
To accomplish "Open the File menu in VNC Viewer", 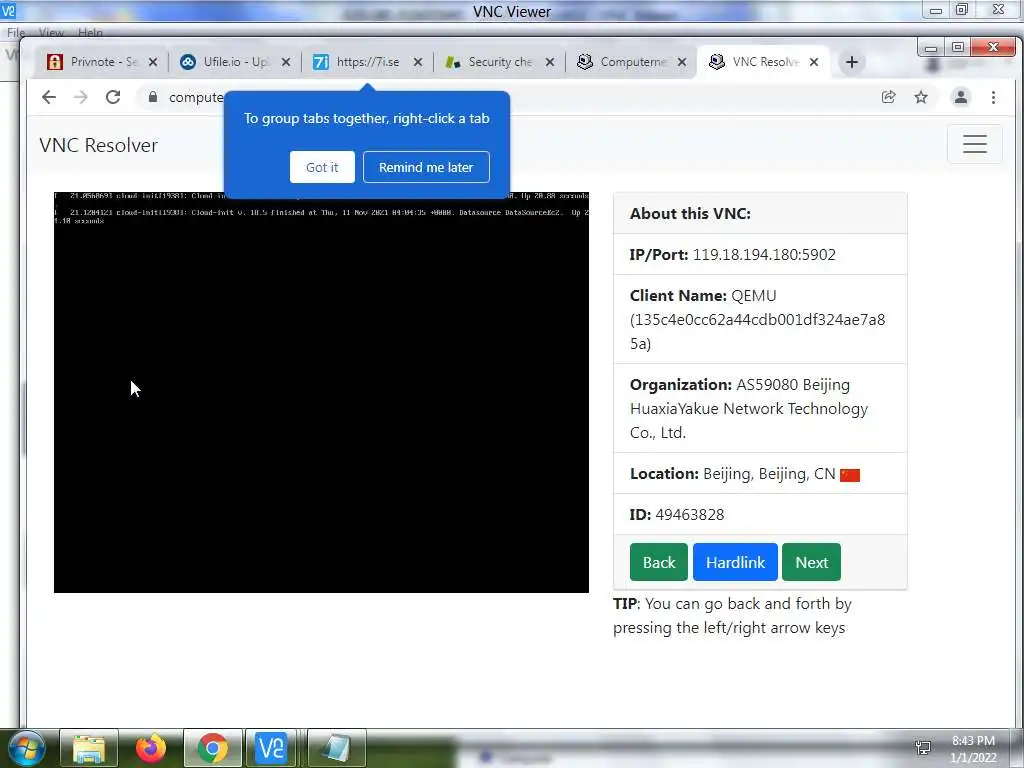I will pyautogui.click(x=16, y=32).
